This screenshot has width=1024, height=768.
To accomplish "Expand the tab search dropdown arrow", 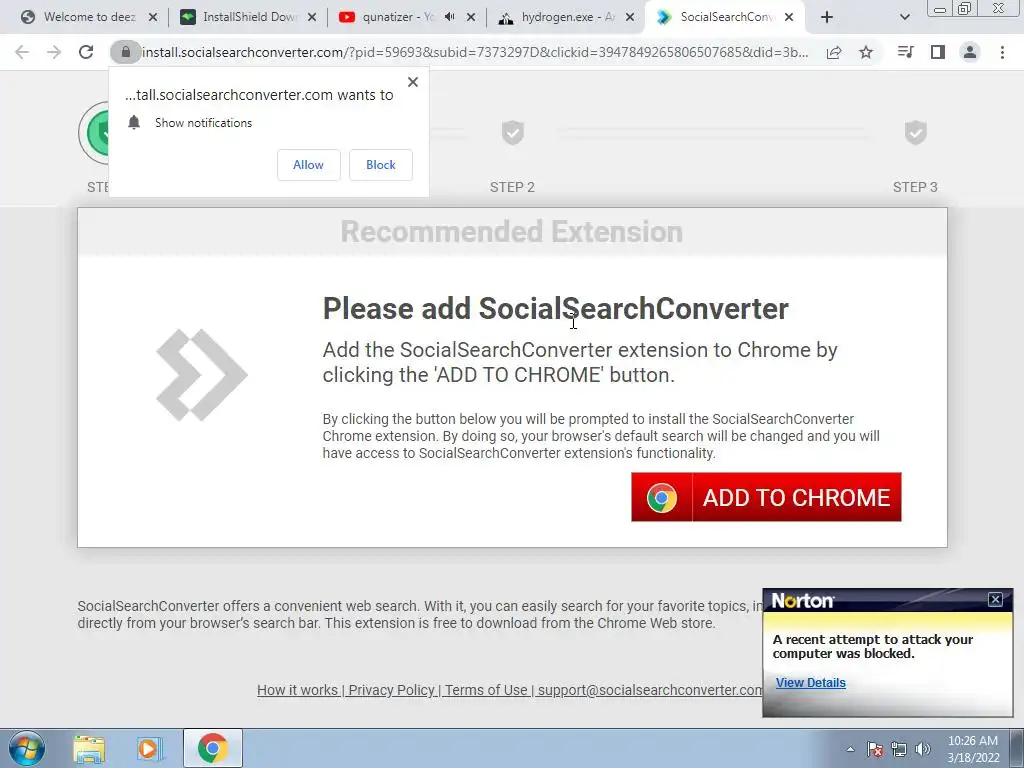I will (x=904, y=18).
